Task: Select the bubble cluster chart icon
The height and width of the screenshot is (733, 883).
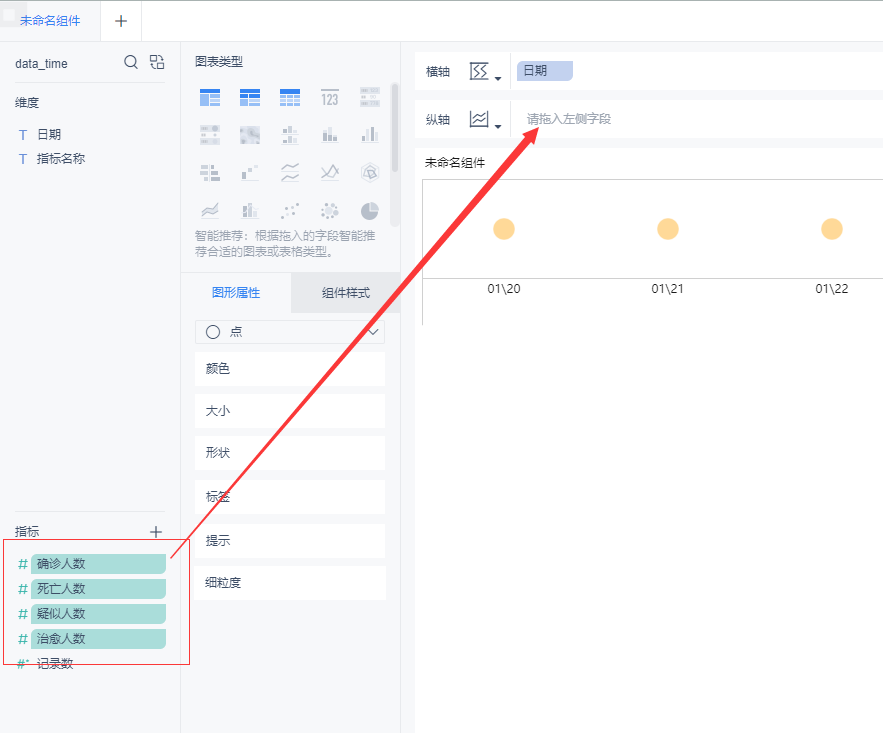Action: click(330, 211)
